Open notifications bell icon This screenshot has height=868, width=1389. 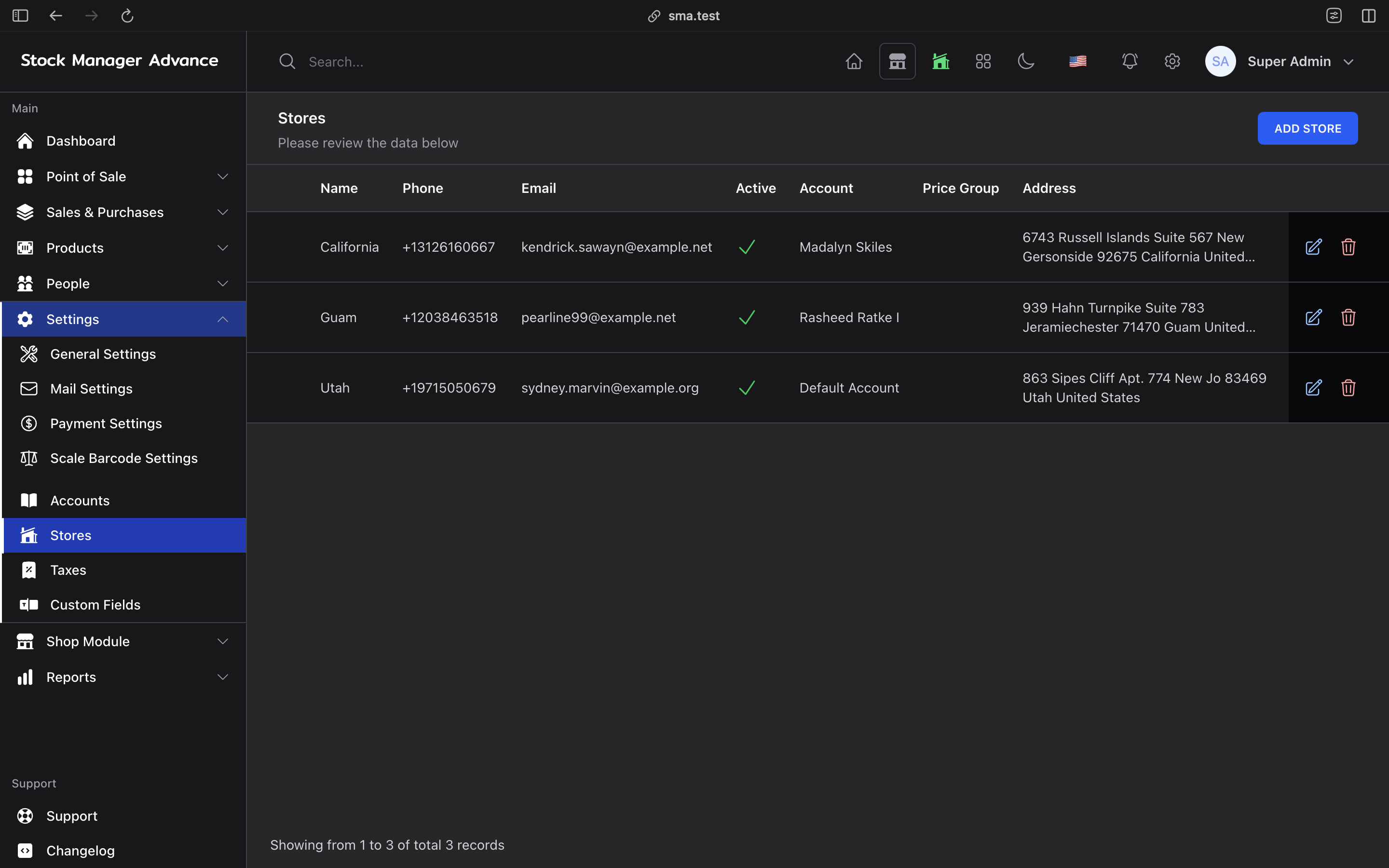[x=1130, y=61]
